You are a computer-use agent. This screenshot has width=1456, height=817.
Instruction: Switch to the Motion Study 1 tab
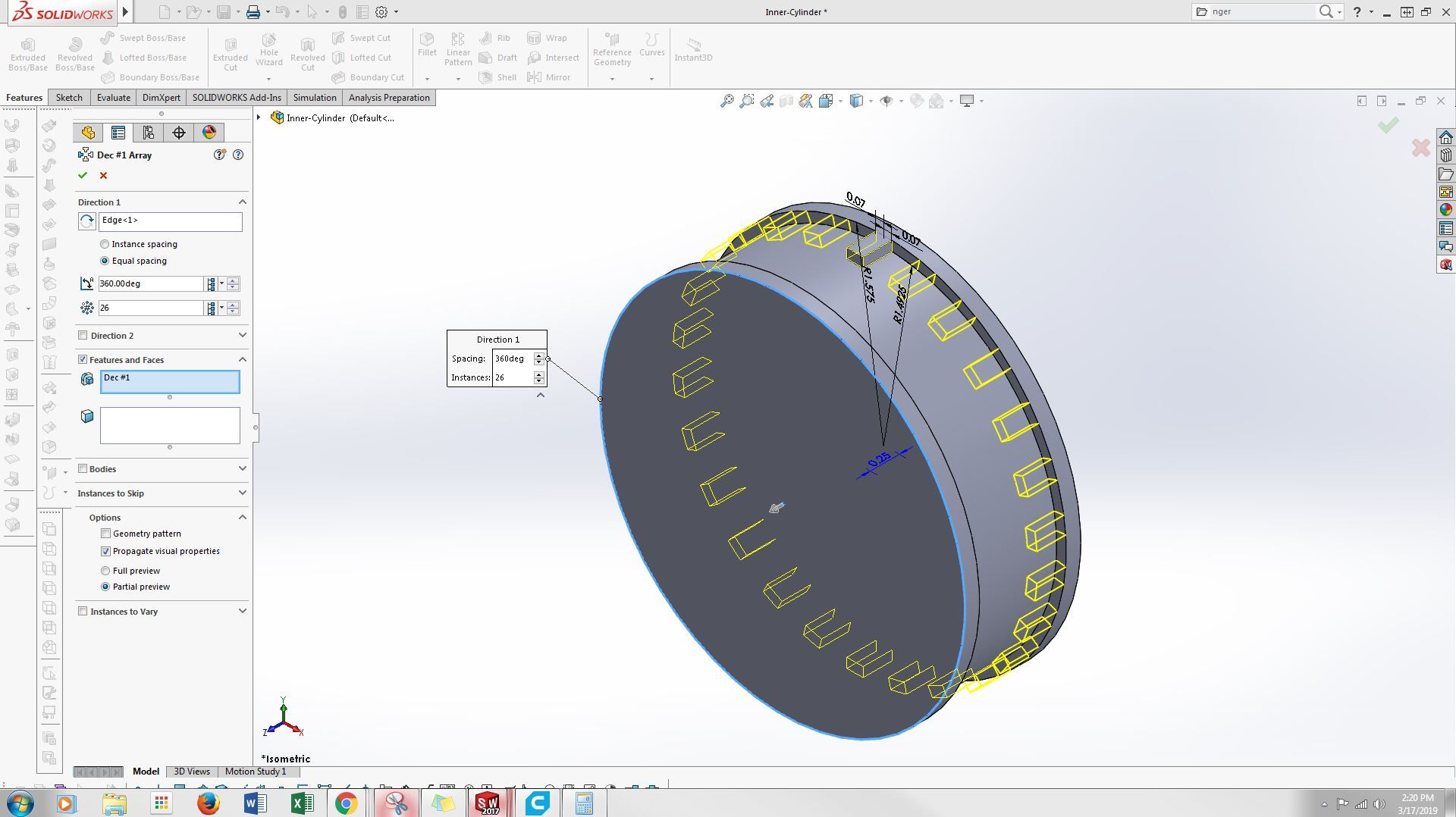[x=256, y=772]
